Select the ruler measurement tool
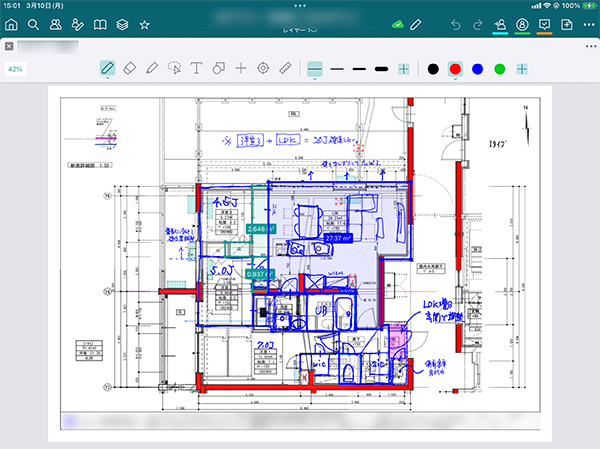 (285, 69)
